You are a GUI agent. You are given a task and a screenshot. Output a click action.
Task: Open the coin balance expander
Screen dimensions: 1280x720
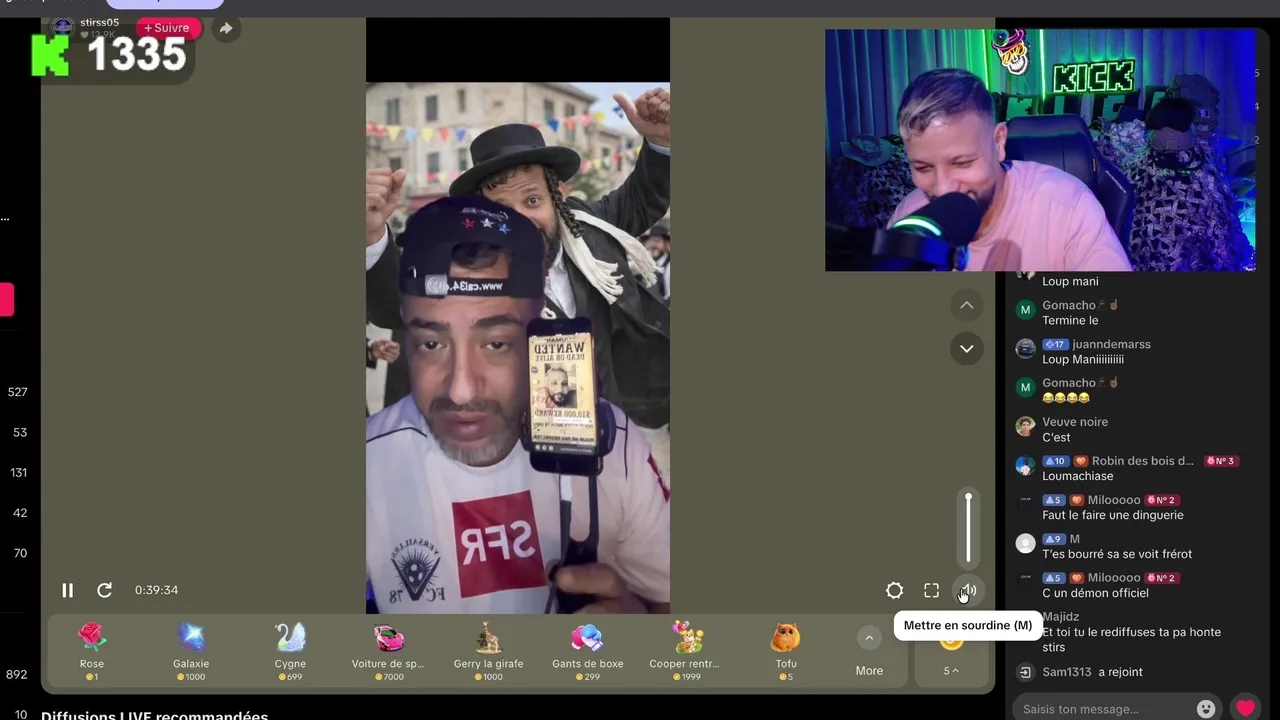[x=951, y=670]
